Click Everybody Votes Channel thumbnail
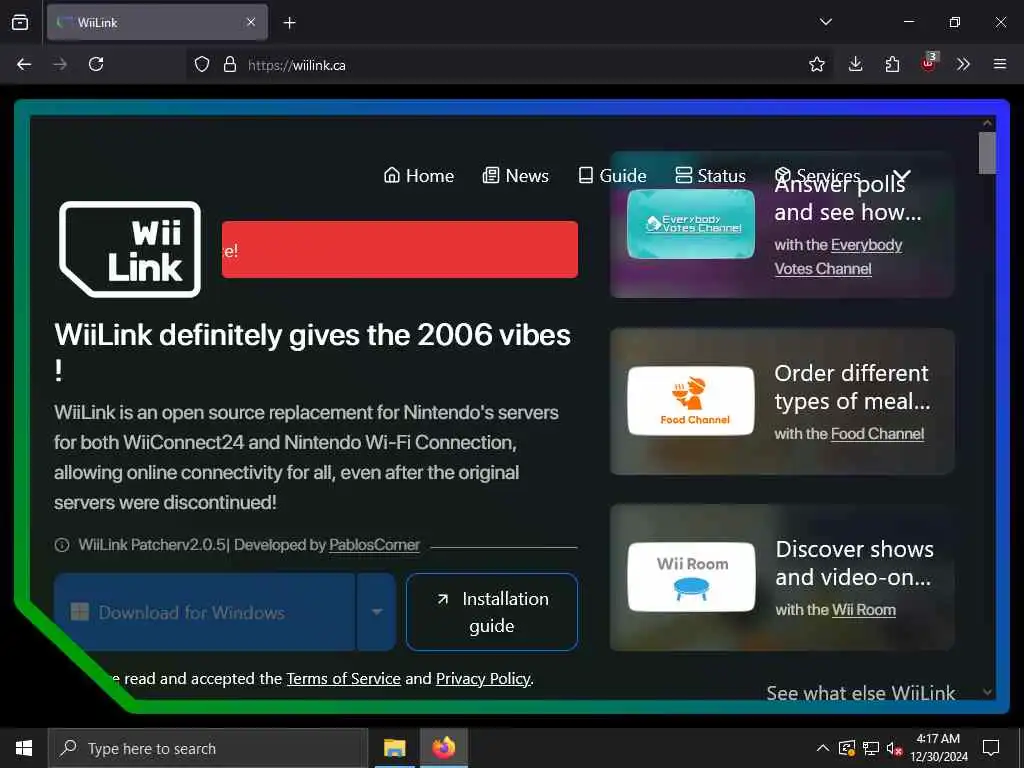This screenshot has height=768, width=1024. pos(691,224)
